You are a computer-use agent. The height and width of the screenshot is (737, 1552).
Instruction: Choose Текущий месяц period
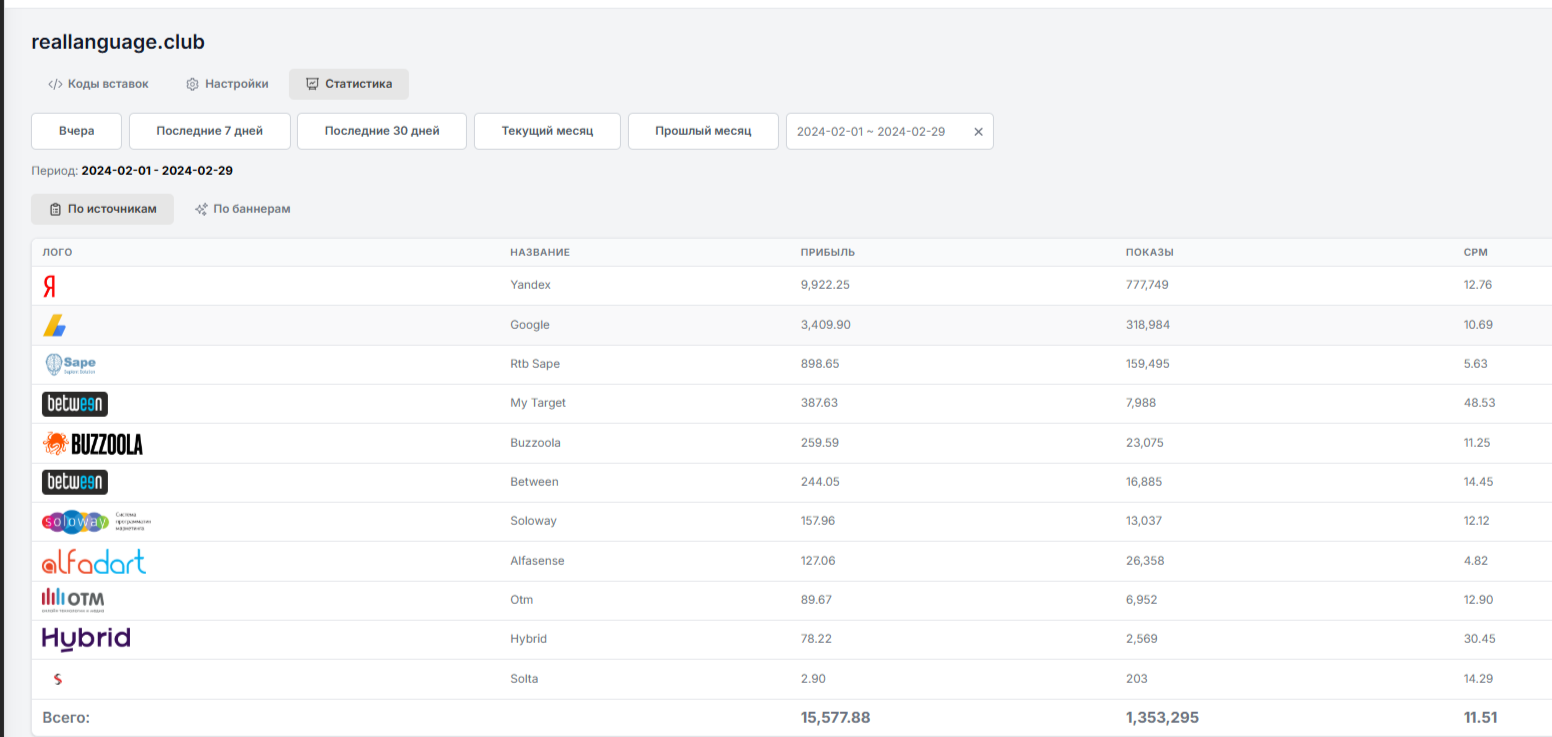547,131
